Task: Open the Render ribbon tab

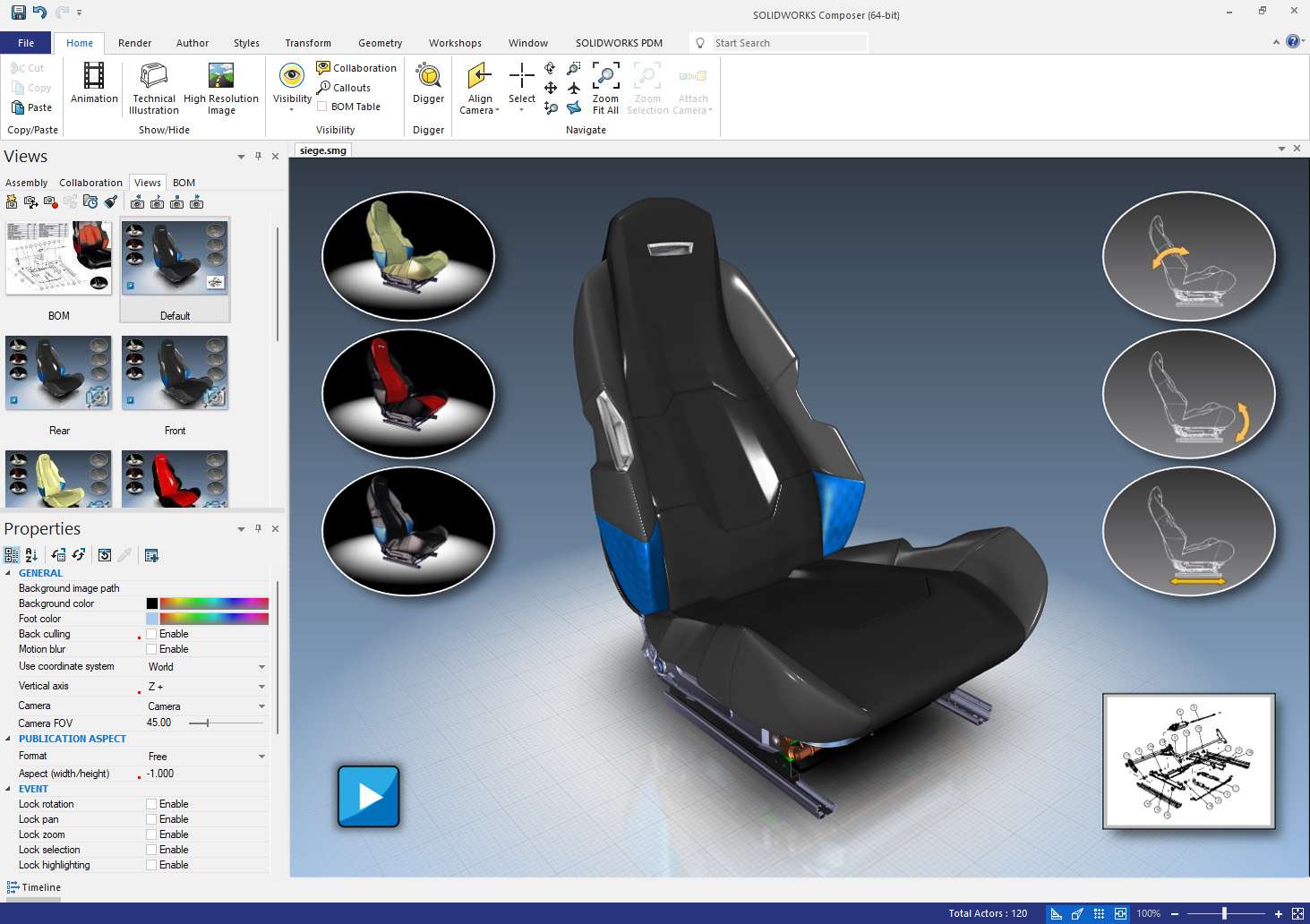Action: click(x=134, y=43)
